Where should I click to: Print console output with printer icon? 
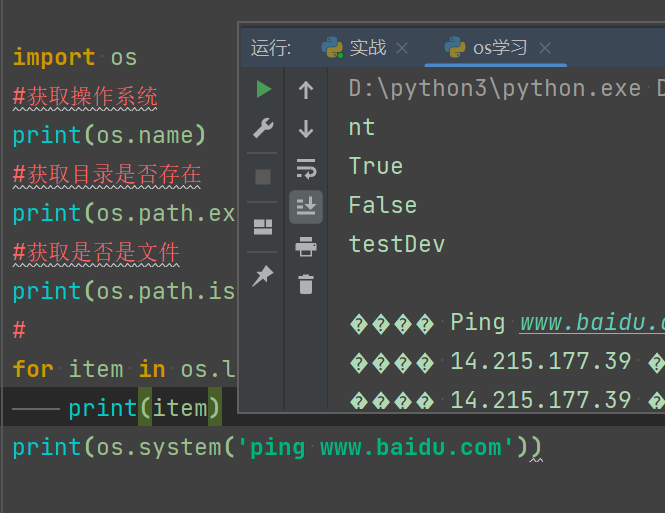tap(306, 246)
